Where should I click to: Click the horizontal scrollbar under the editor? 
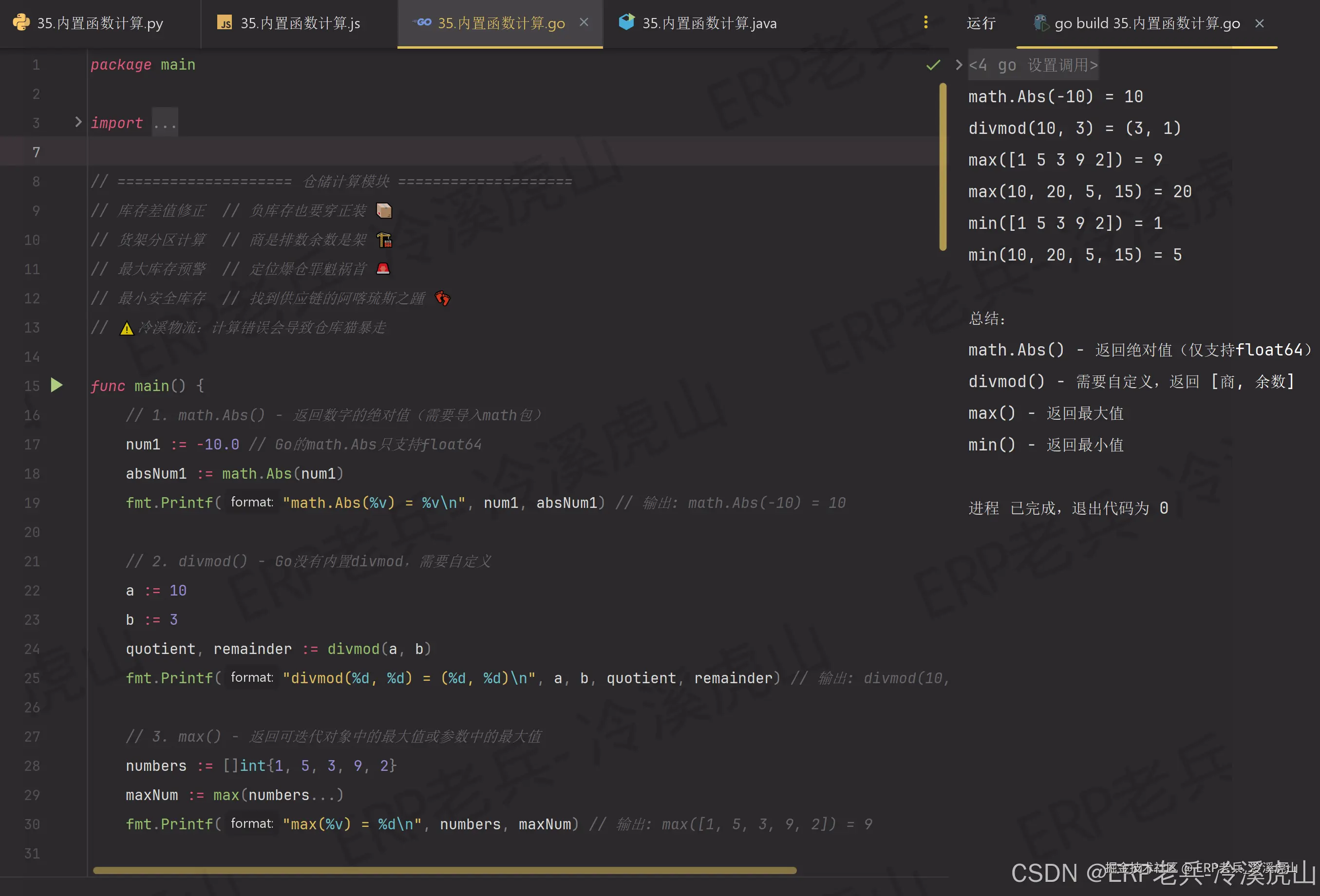pyautogui.click(x=444, y=871)
